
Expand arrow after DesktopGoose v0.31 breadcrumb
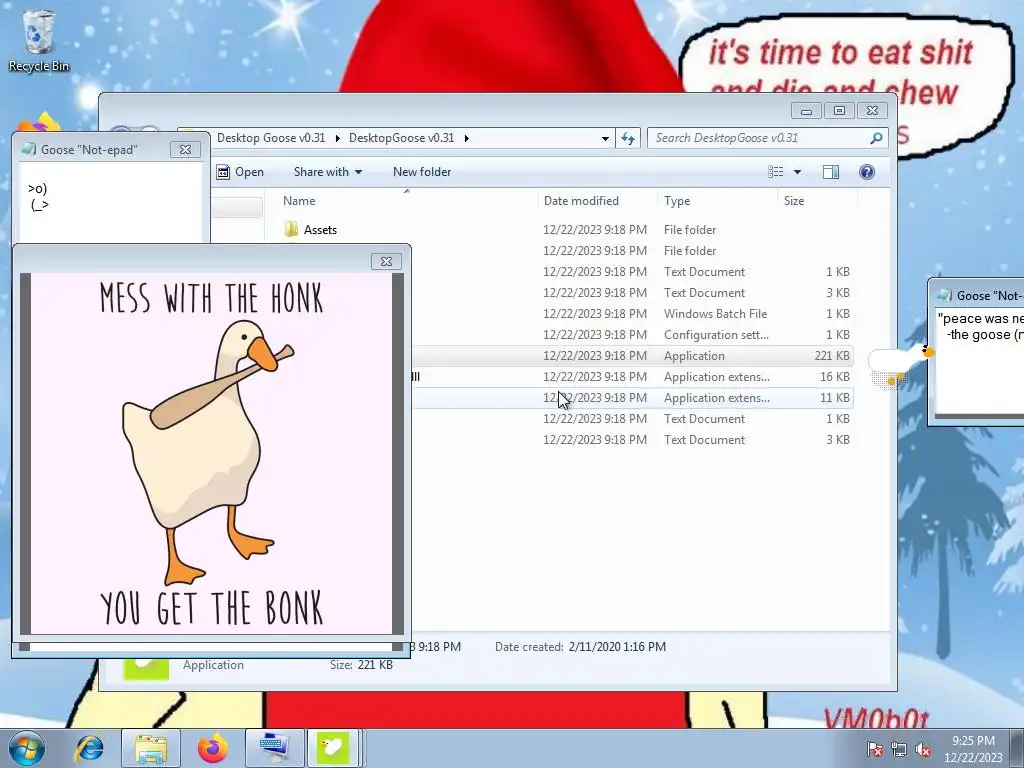click(x=466, y=138)
